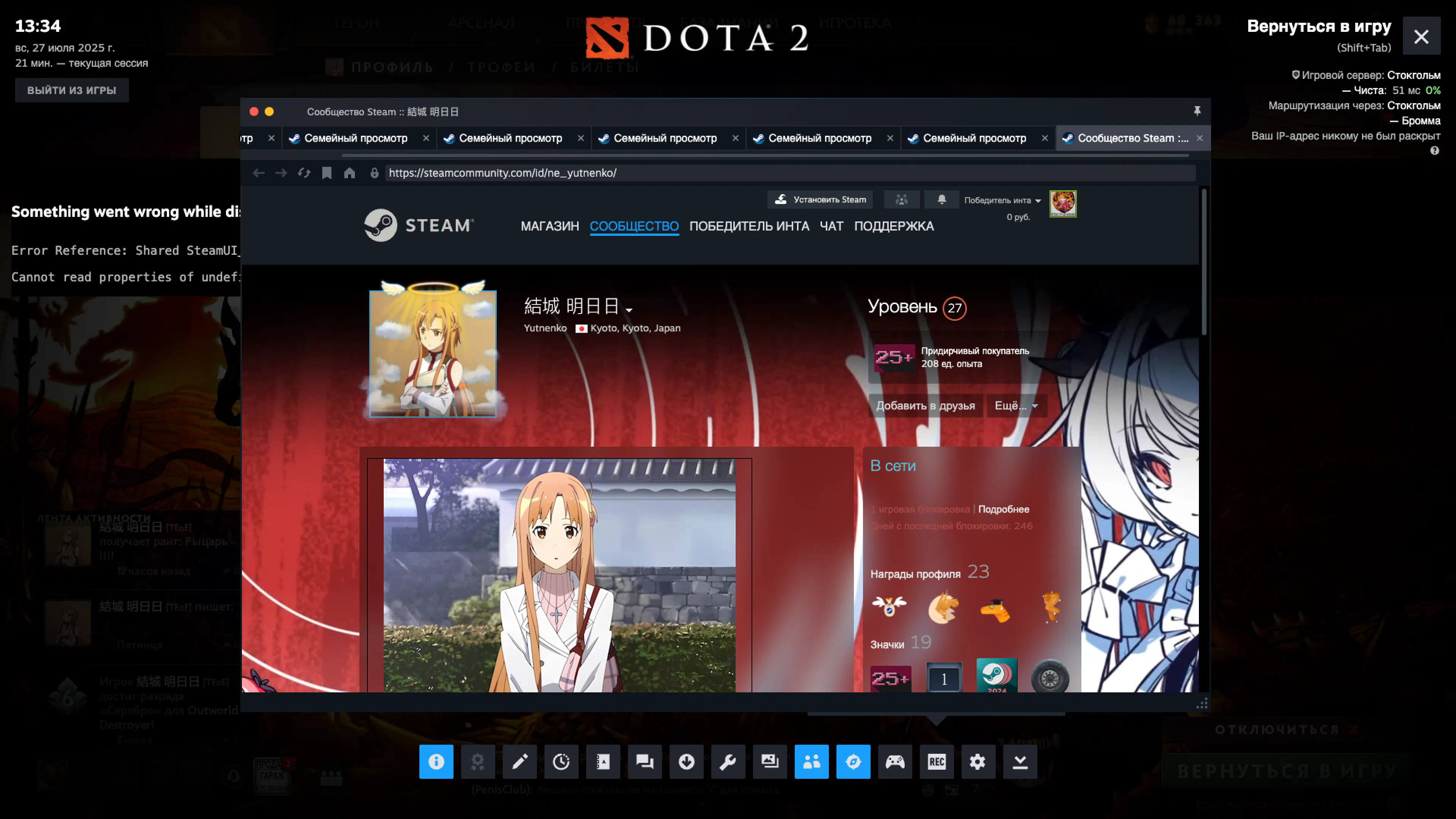Click the browser page vertical scrollbar
1456x819 pixels.
pos(1204,262)
